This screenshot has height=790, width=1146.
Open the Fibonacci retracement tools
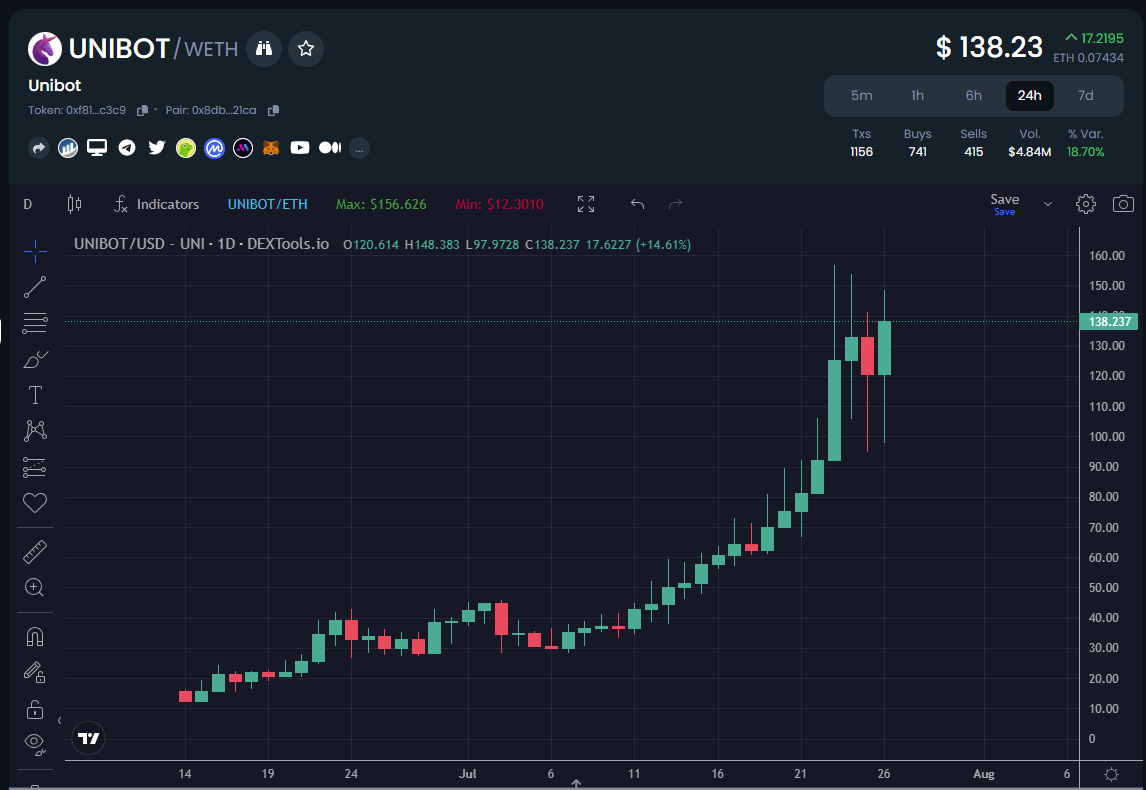(x=34, y=323)
